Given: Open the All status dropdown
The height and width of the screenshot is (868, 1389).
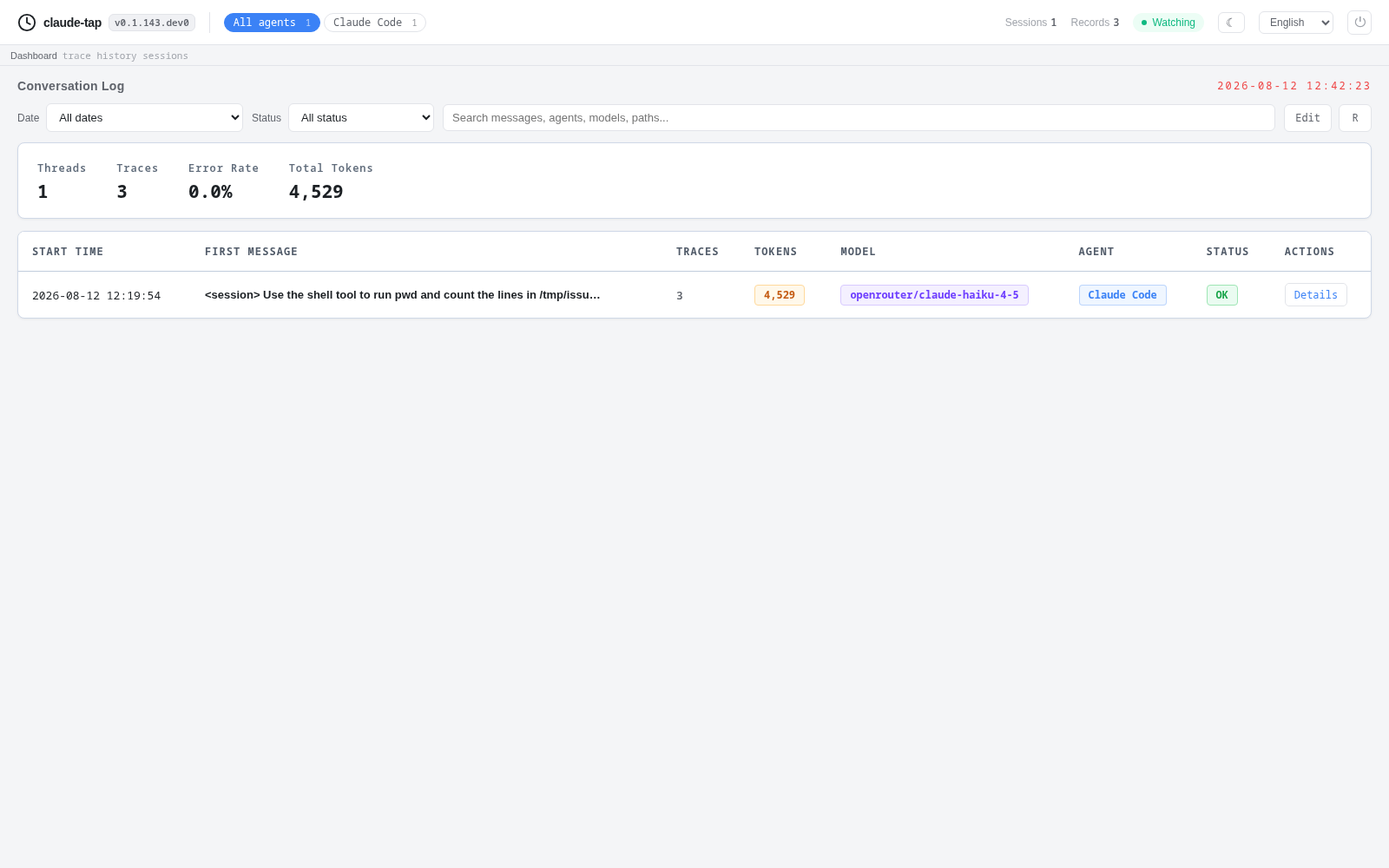Looking at the screenshot, I should (361, 118).
